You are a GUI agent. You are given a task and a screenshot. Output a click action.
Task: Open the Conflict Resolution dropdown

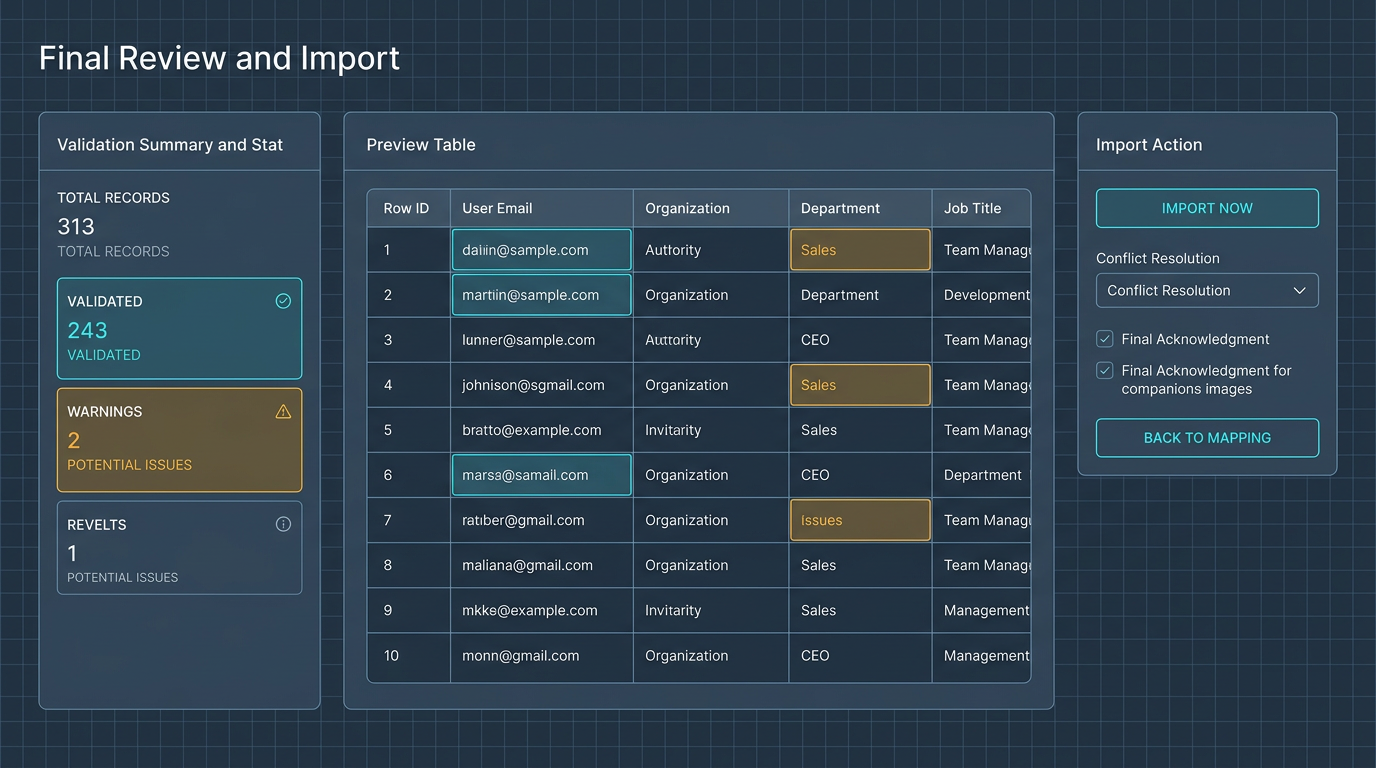coord(1206,290)
